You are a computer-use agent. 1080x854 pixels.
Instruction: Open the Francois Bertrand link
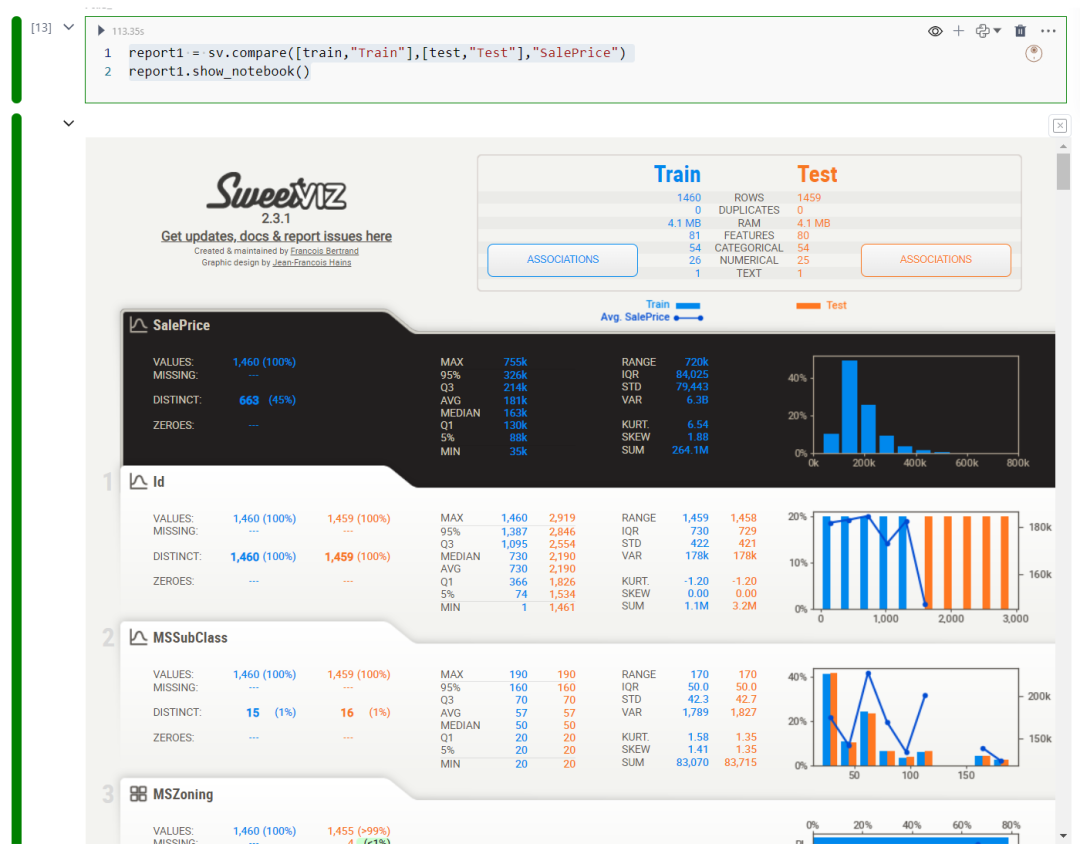point(324,251)
